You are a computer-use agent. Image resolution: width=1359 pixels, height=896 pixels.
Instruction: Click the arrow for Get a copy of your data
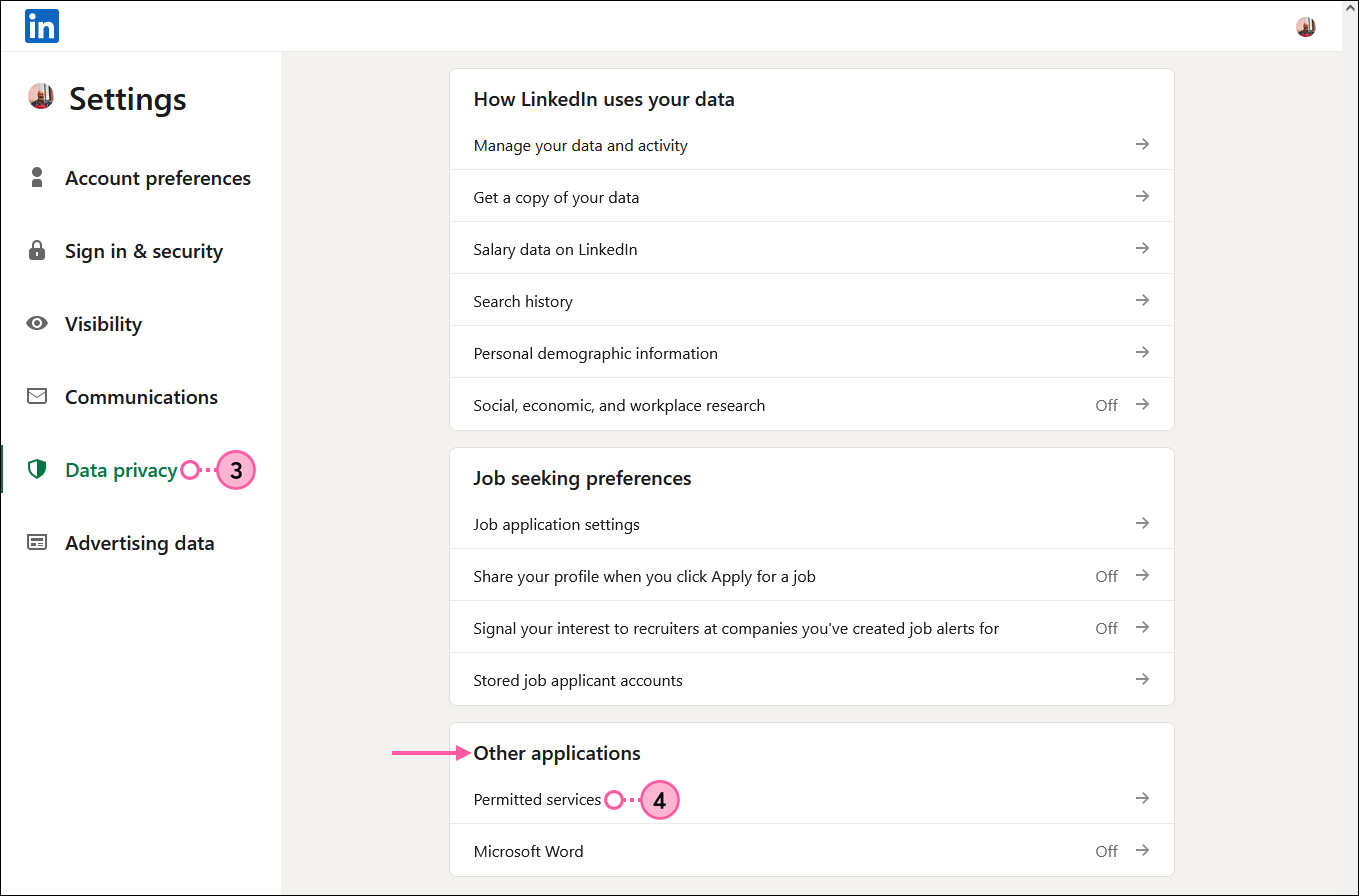[1142, 196]
